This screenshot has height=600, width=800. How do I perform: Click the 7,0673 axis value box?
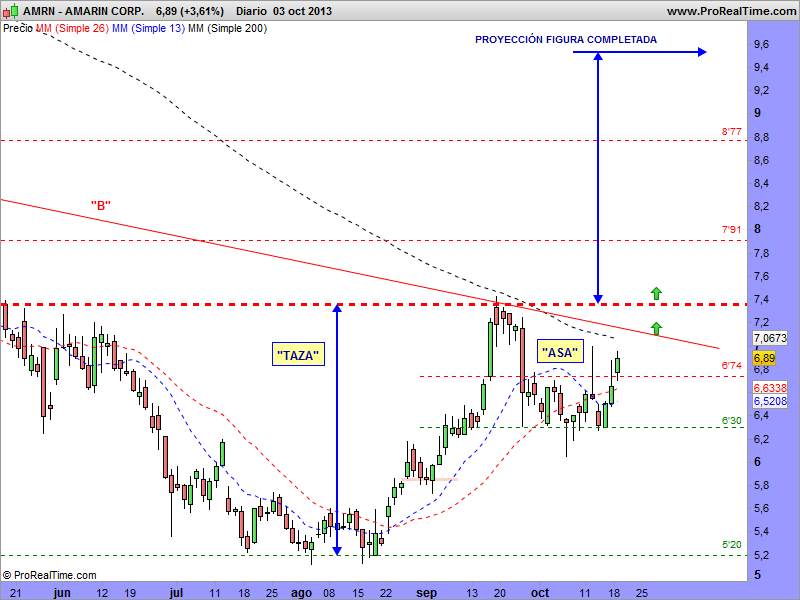click(x=770, y=338)
